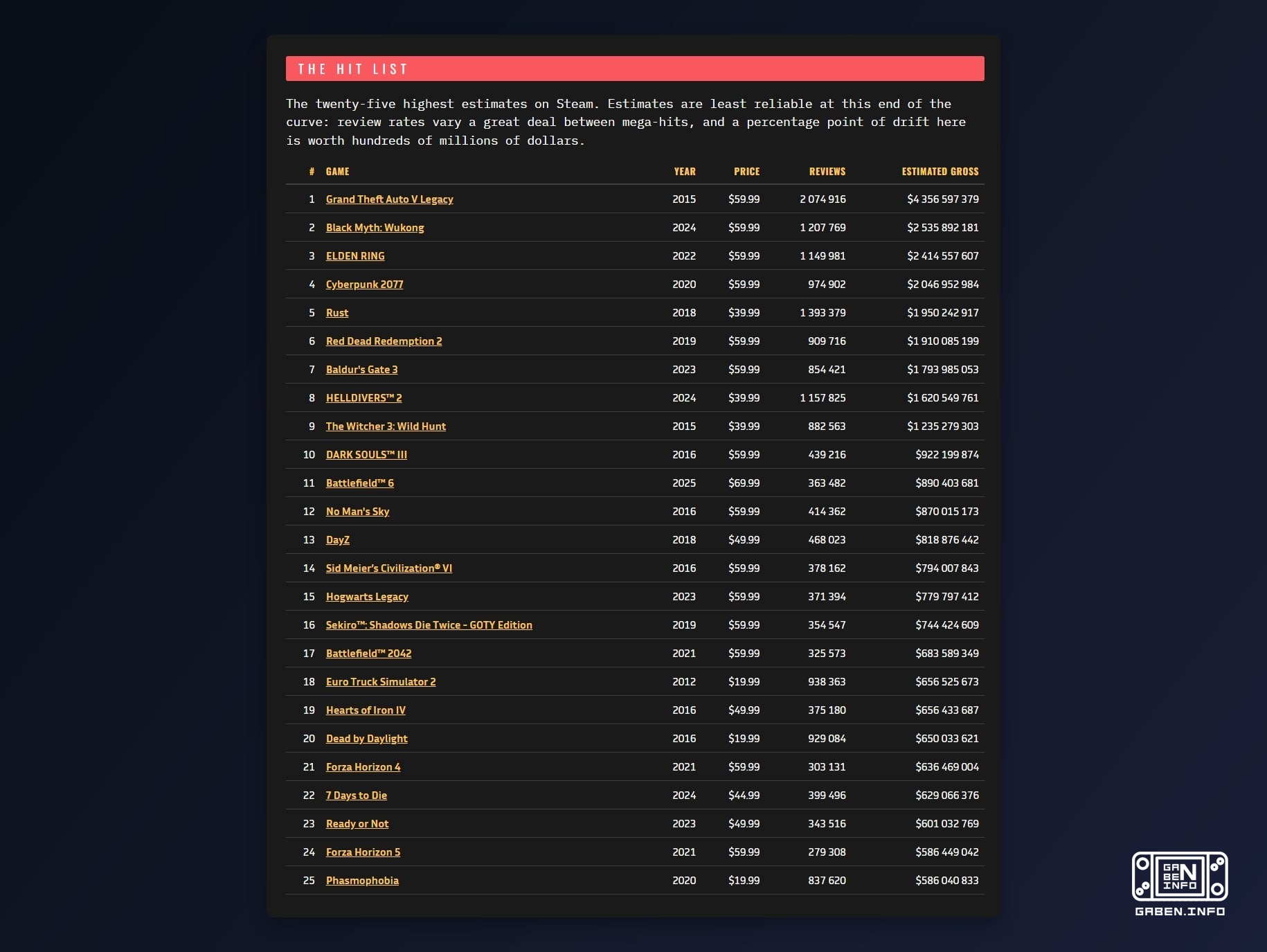Screen dimensions: 1267x952
Task: Click review count 279 308
Action: [827, 852]
